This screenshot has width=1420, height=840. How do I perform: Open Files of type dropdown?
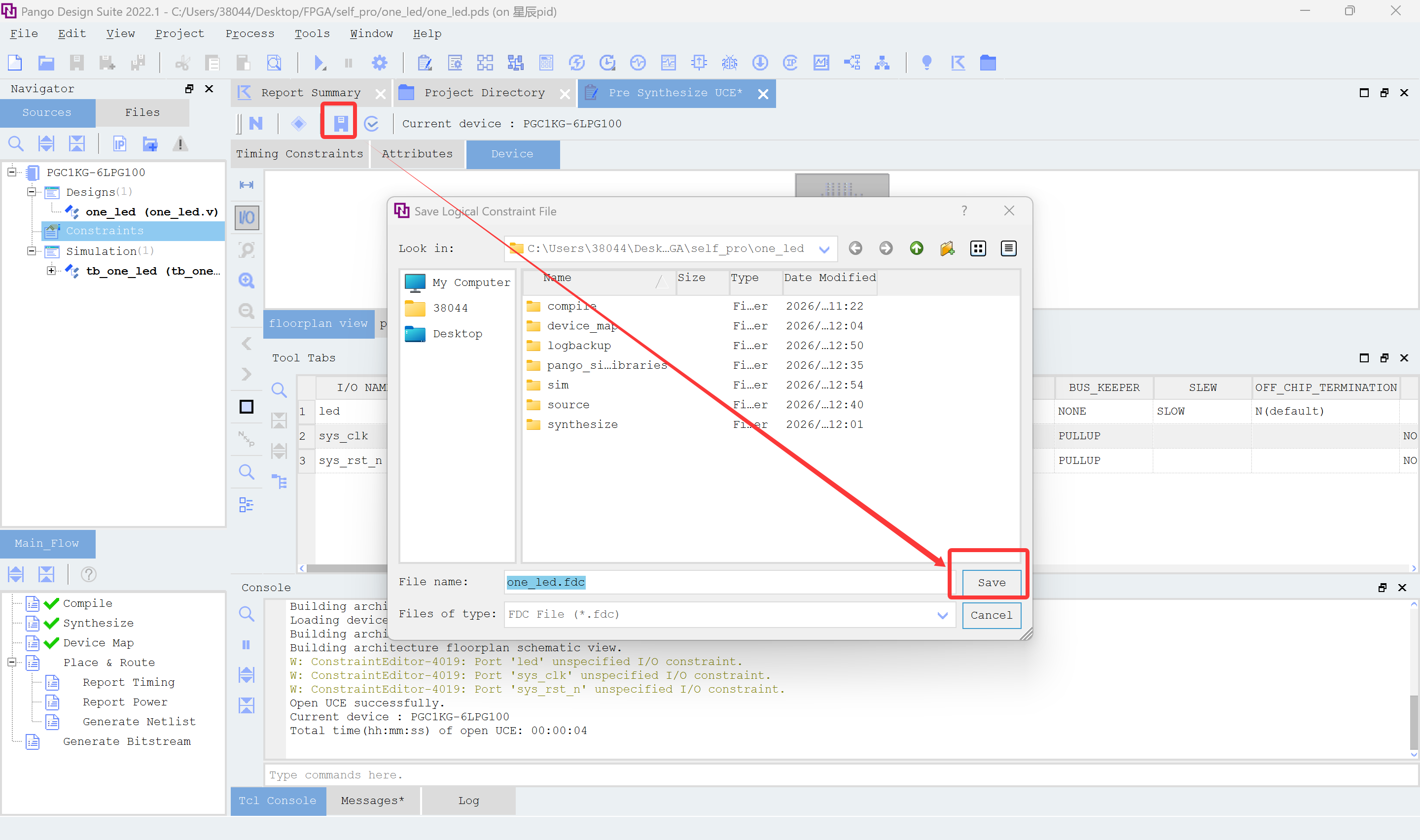pyautogui.click(x=942, y=615)
